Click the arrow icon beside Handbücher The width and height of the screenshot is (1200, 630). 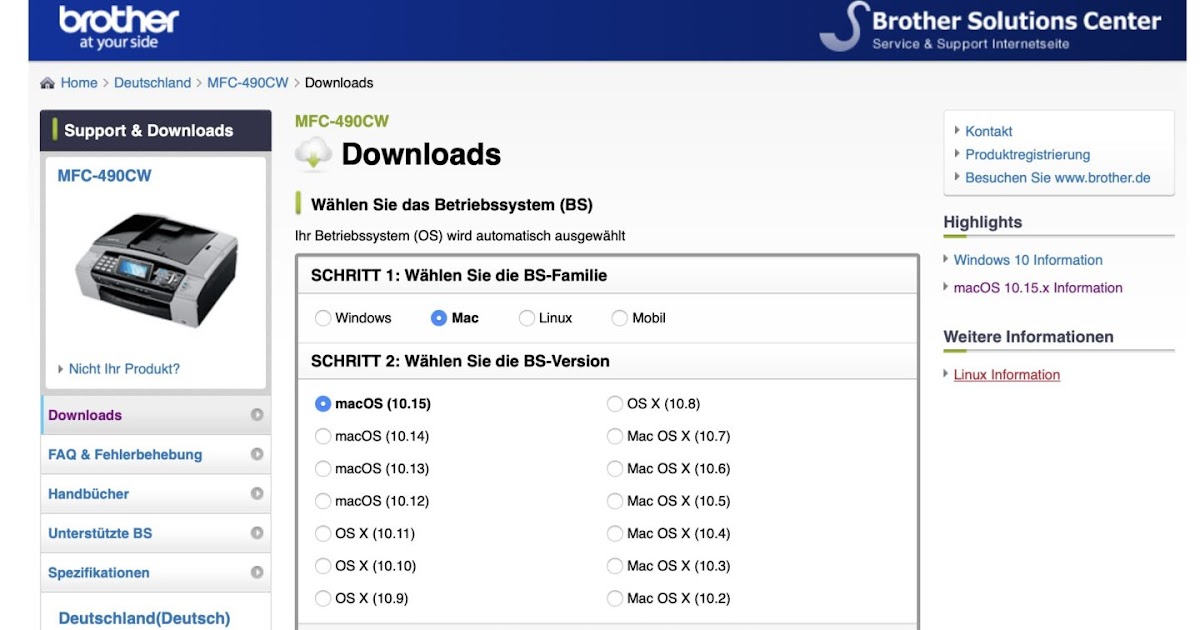257,494
